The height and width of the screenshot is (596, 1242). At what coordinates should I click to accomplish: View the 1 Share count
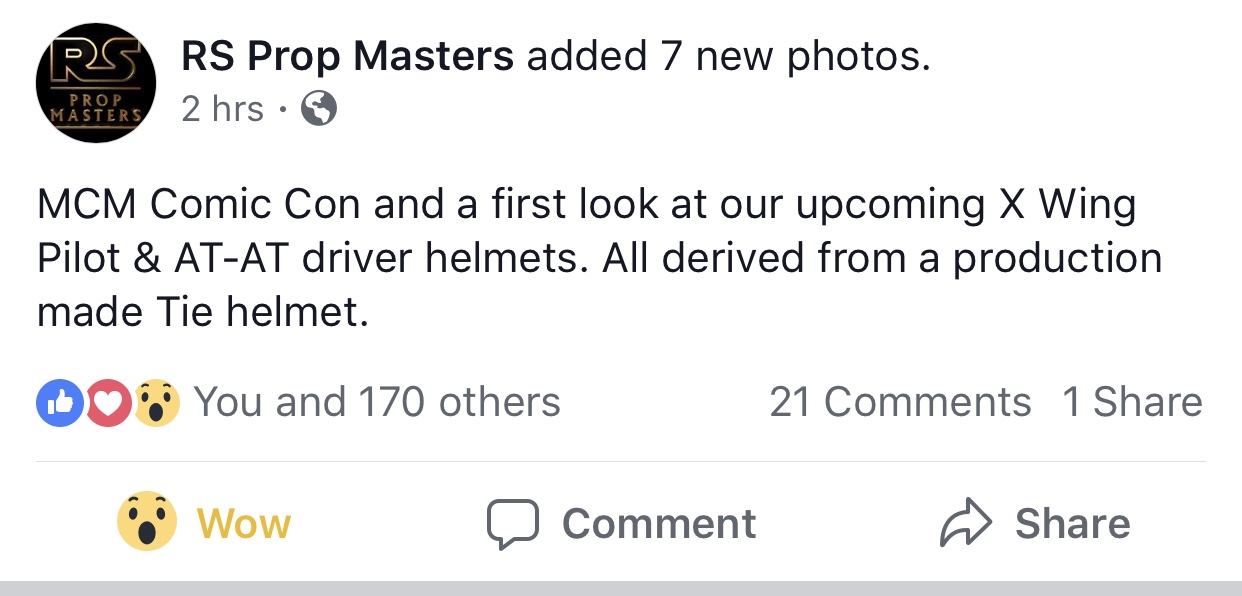click(x=1132, y=402)
